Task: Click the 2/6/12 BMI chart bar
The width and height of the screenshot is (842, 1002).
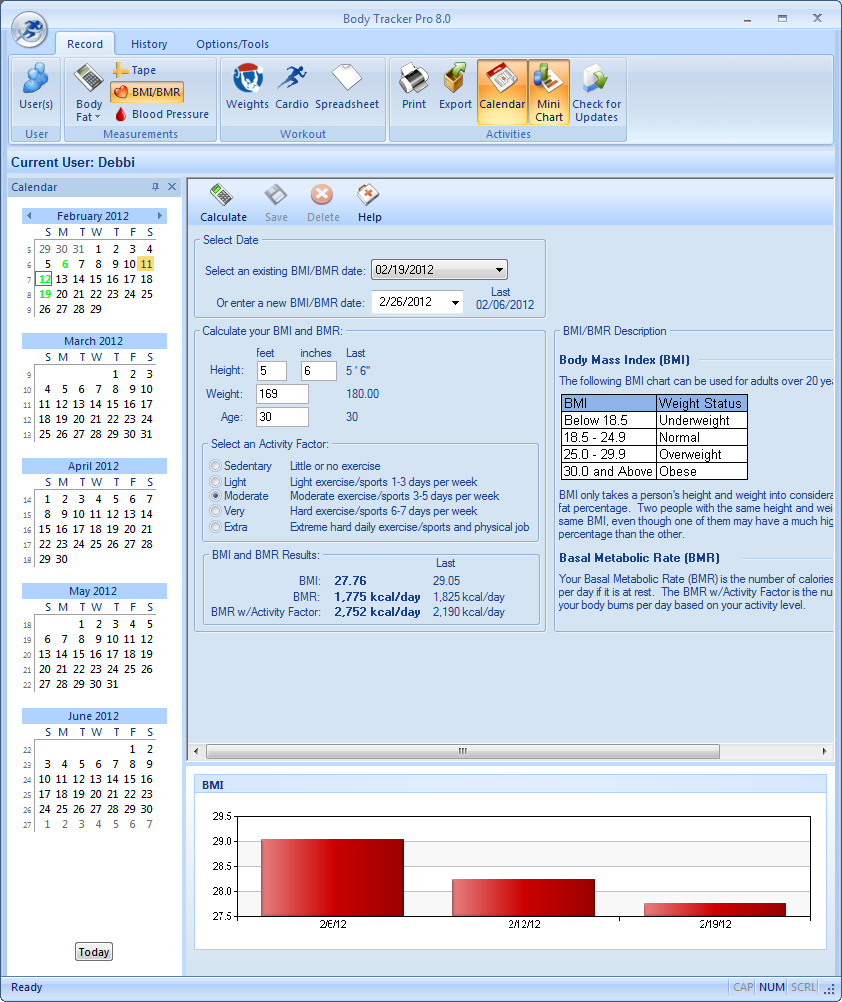Action: 332,877
